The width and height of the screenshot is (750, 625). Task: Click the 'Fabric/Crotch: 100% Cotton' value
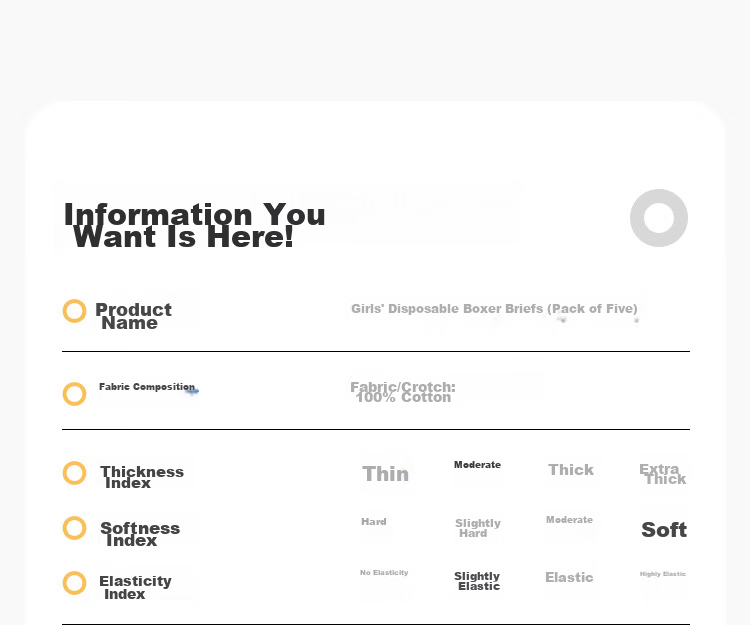[403, 392]
